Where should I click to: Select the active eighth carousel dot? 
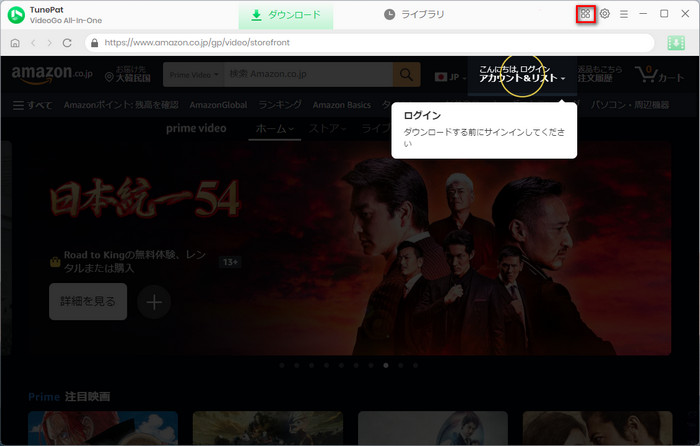(x=386, y=365)
